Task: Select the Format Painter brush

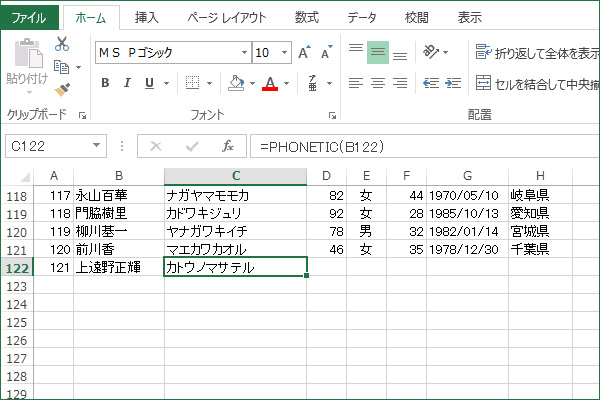Action: coord(62,90)
